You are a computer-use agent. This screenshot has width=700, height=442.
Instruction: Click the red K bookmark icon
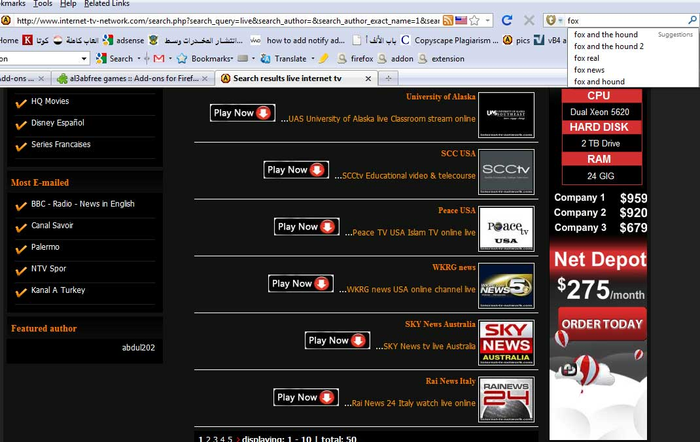coord(28,40)
